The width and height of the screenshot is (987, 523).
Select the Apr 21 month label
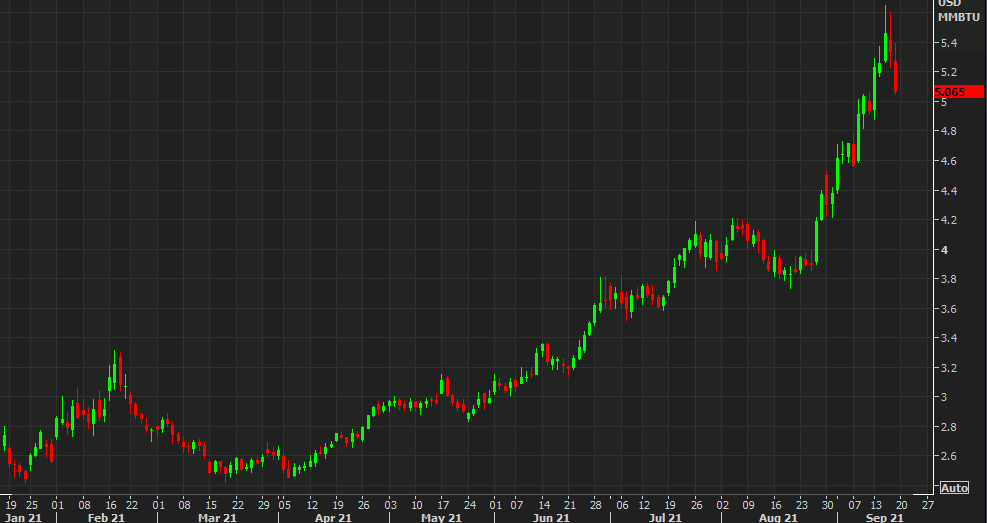[x=331, y=517]
